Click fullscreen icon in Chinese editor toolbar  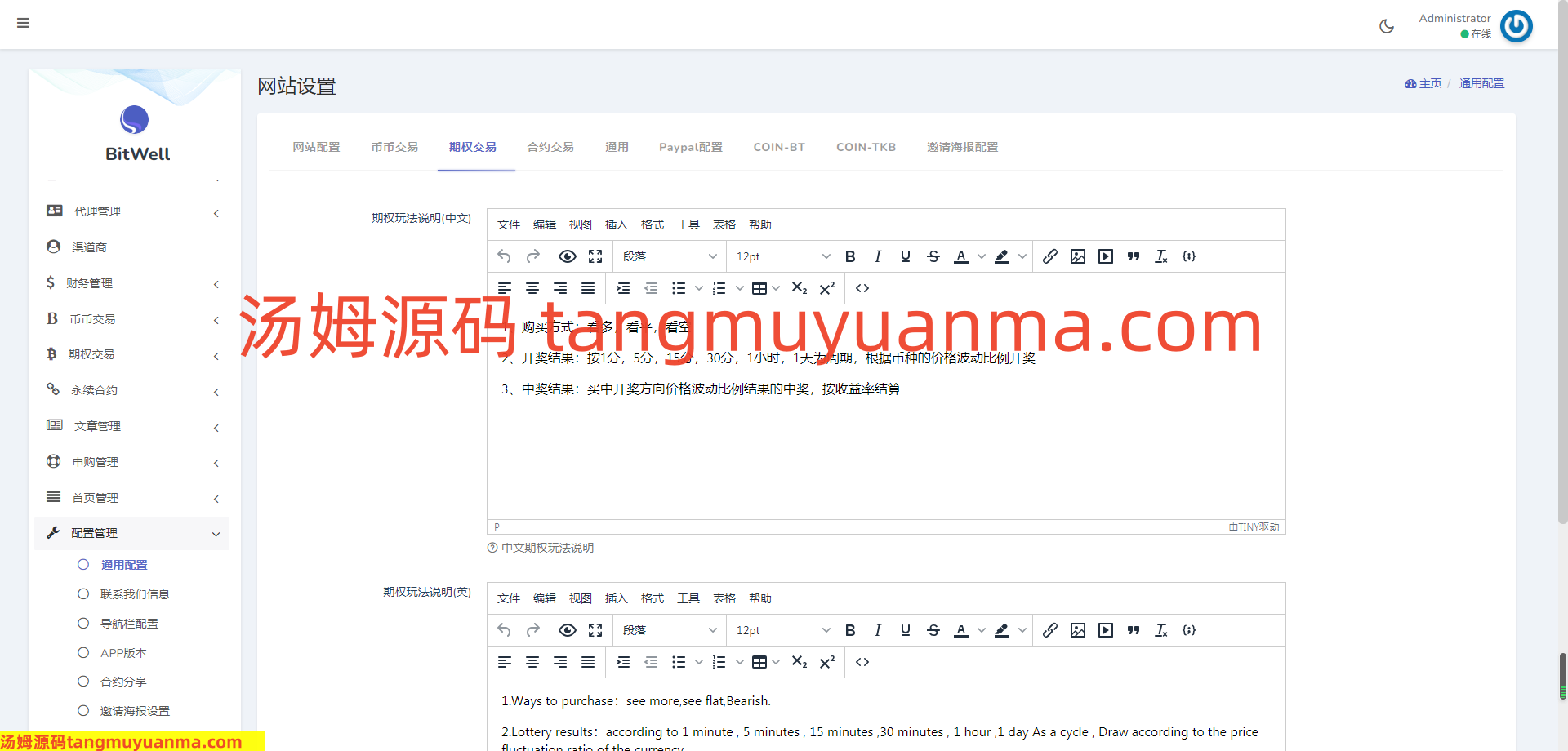(x=595, y=256)
